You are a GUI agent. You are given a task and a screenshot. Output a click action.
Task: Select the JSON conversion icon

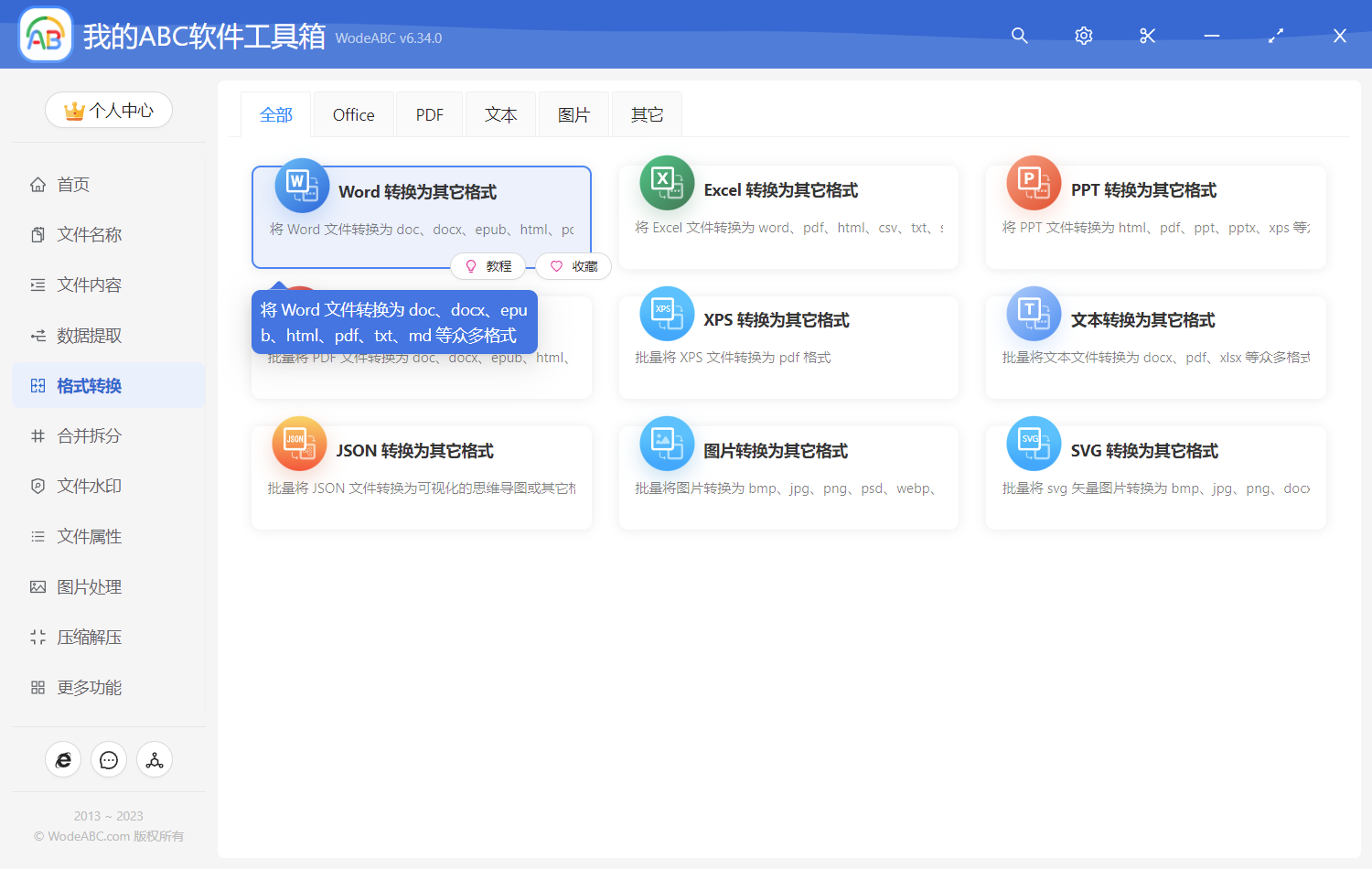pos(299,443)
